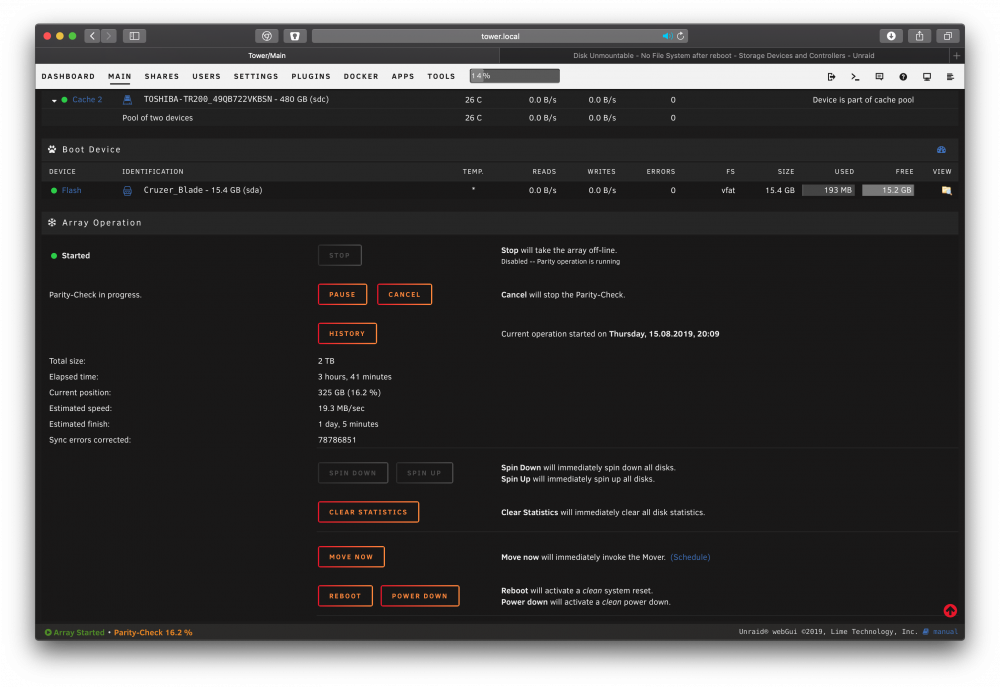Click the Flash drive device icon
1000x687 pixels.
128,190
